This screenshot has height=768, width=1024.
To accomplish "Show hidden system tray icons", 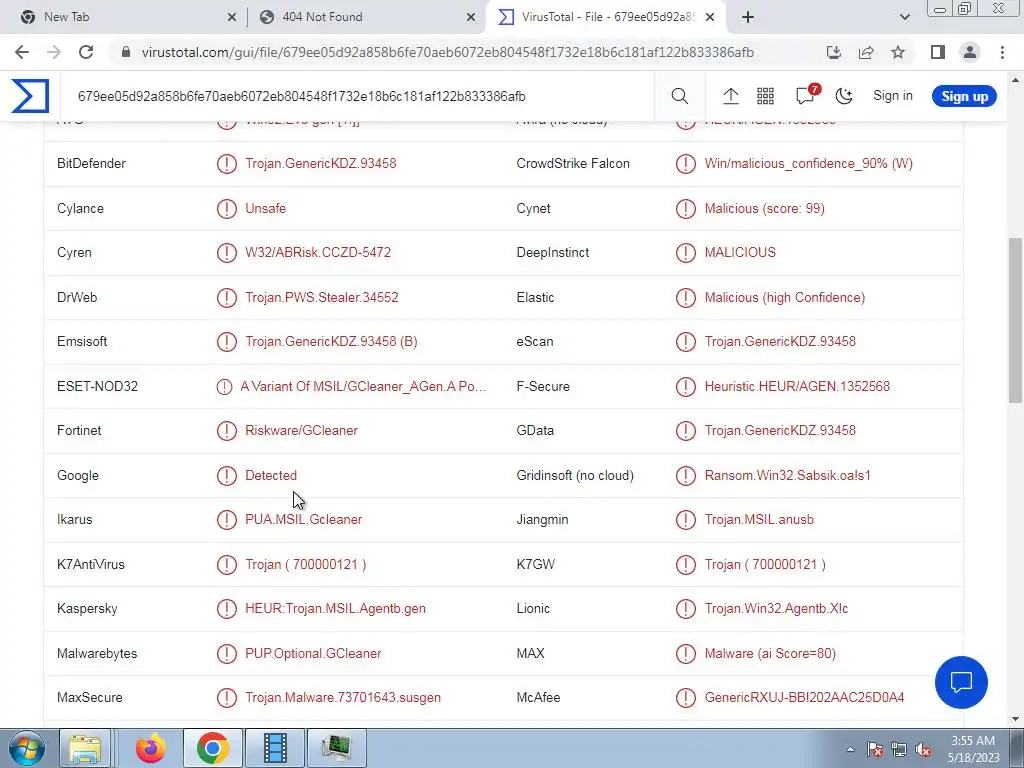I will tap(850, 749).
